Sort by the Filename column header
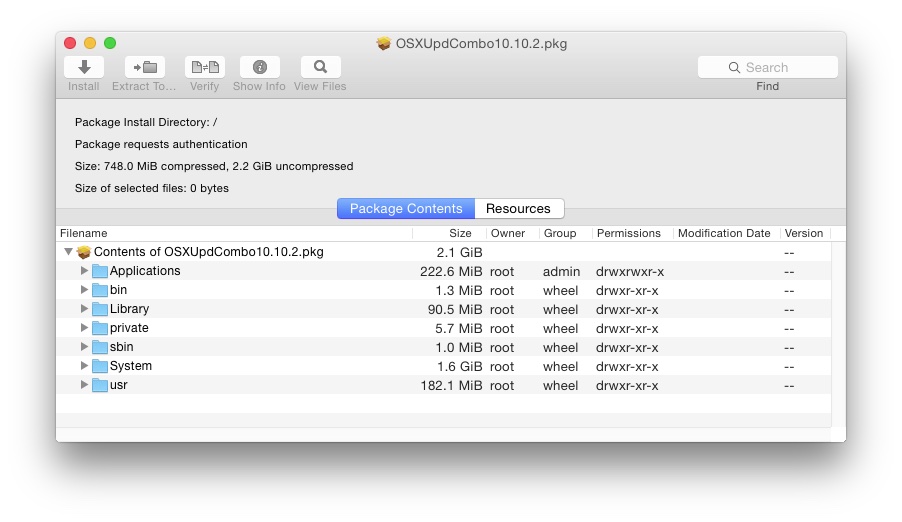The height and width of the screenshot is (522, 902). (x=235, y=233)
